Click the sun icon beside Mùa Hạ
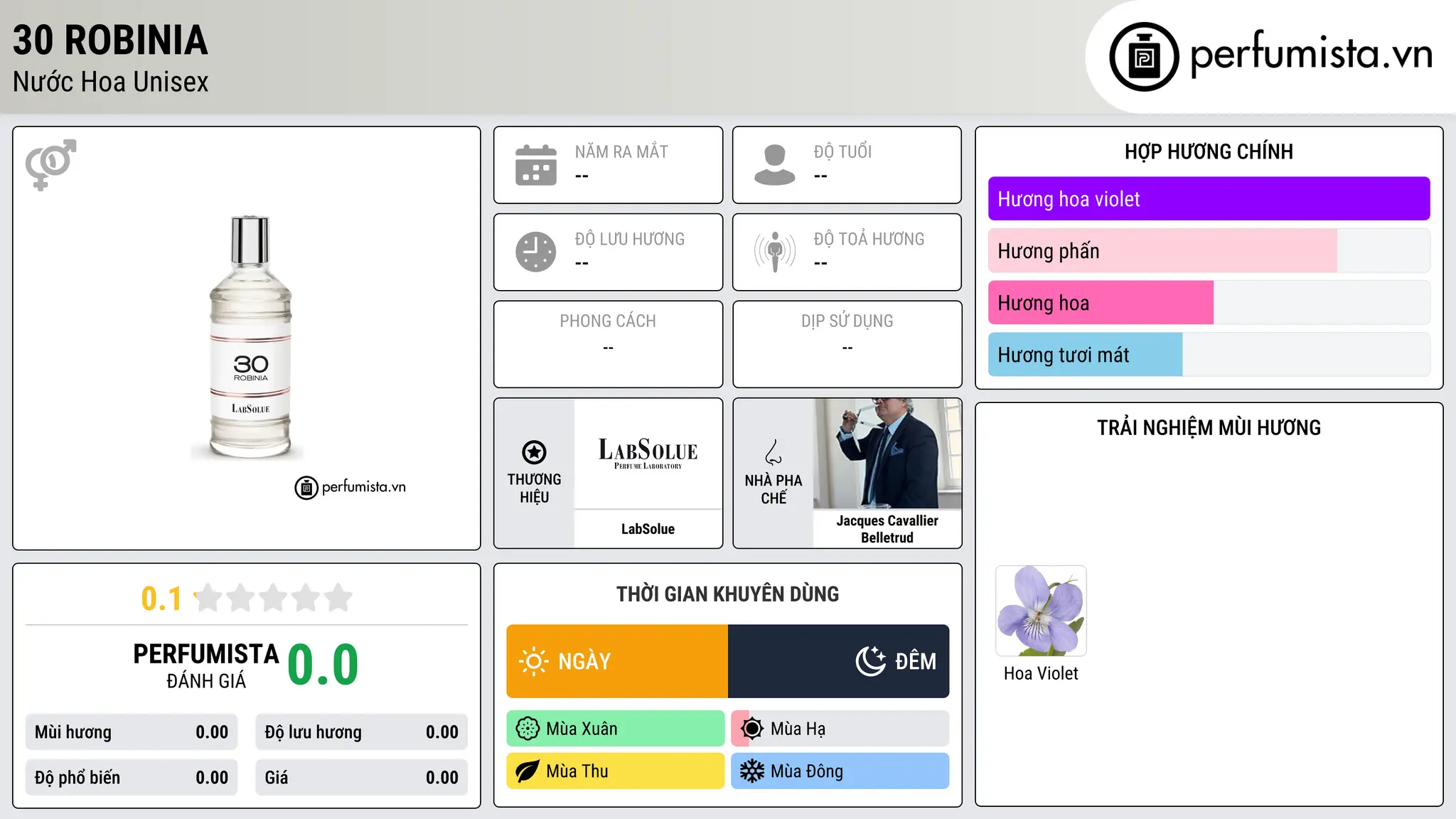 [x=752, y=729]
